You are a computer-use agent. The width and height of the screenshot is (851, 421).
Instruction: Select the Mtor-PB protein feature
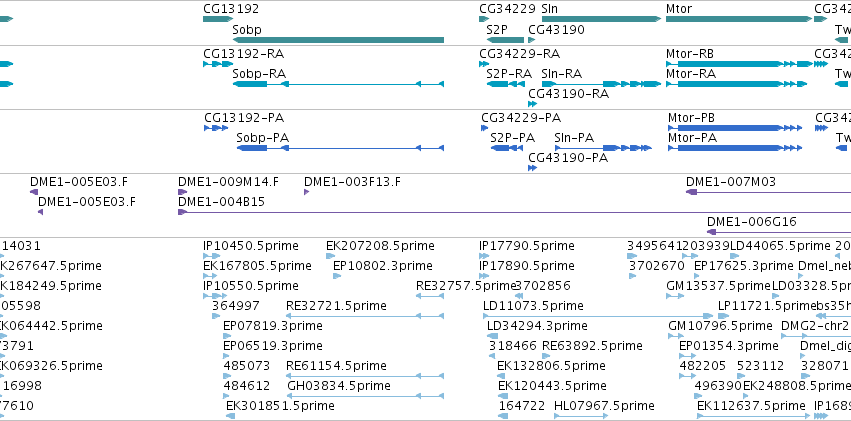pos(735,128)
